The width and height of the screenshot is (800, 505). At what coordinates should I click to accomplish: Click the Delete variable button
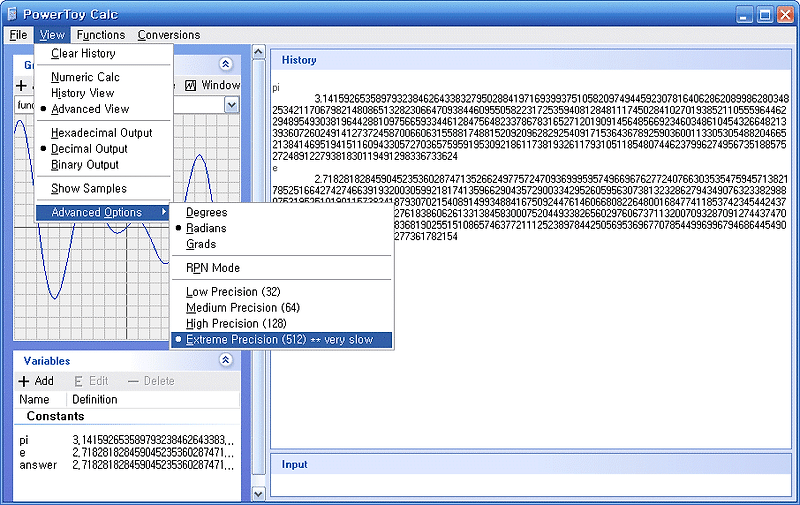(151, 381)
